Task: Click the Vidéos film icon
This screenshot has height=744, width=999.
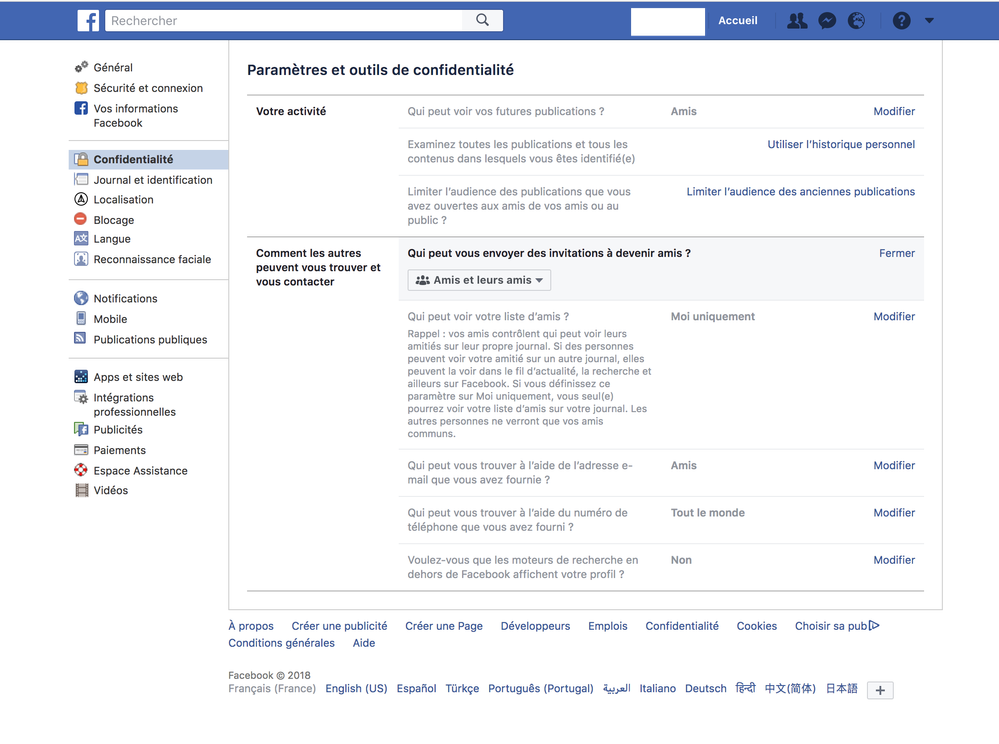Action: (x=82, y=490)
